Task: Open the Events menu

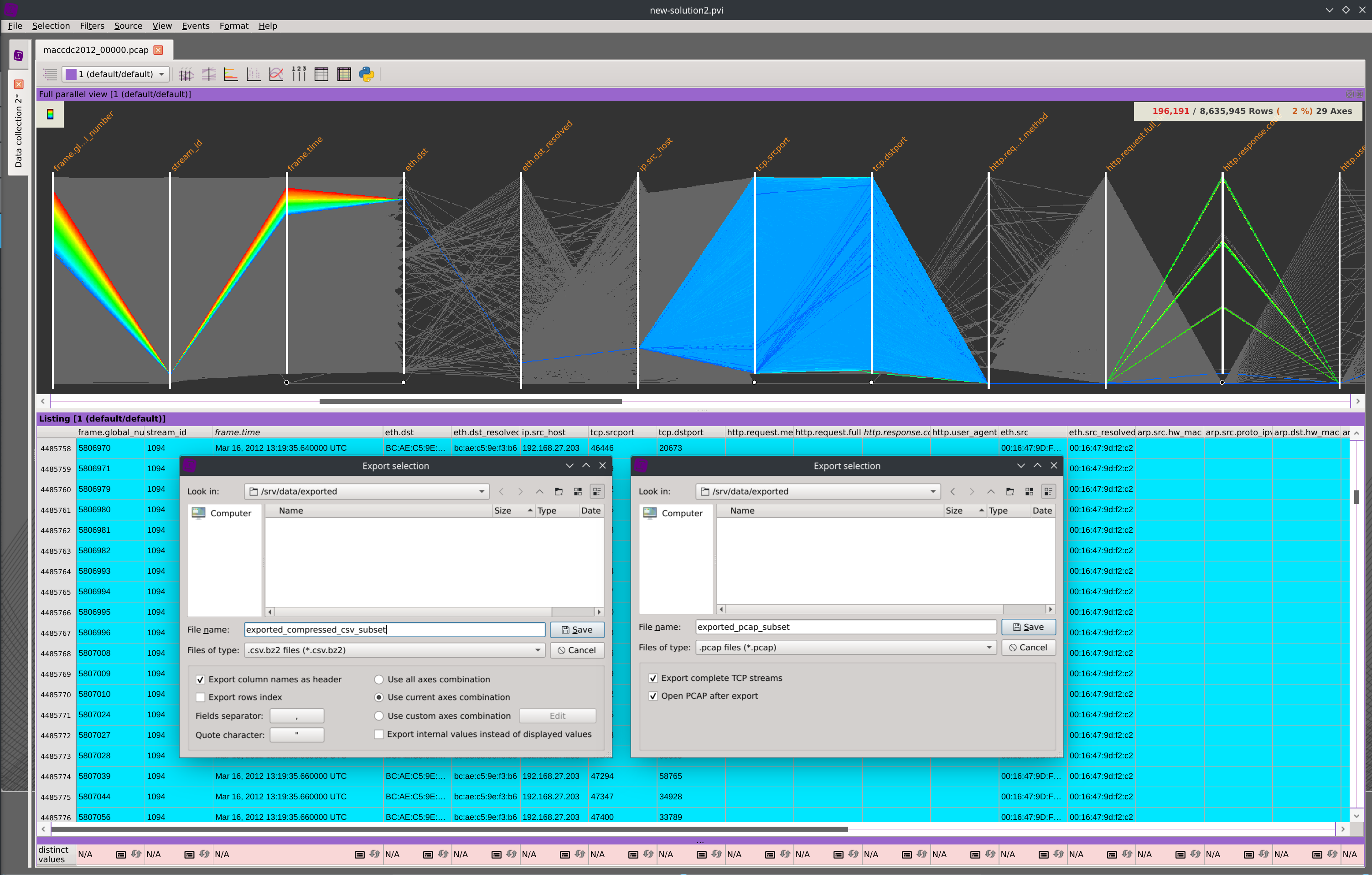Action: tap(195, 26)
